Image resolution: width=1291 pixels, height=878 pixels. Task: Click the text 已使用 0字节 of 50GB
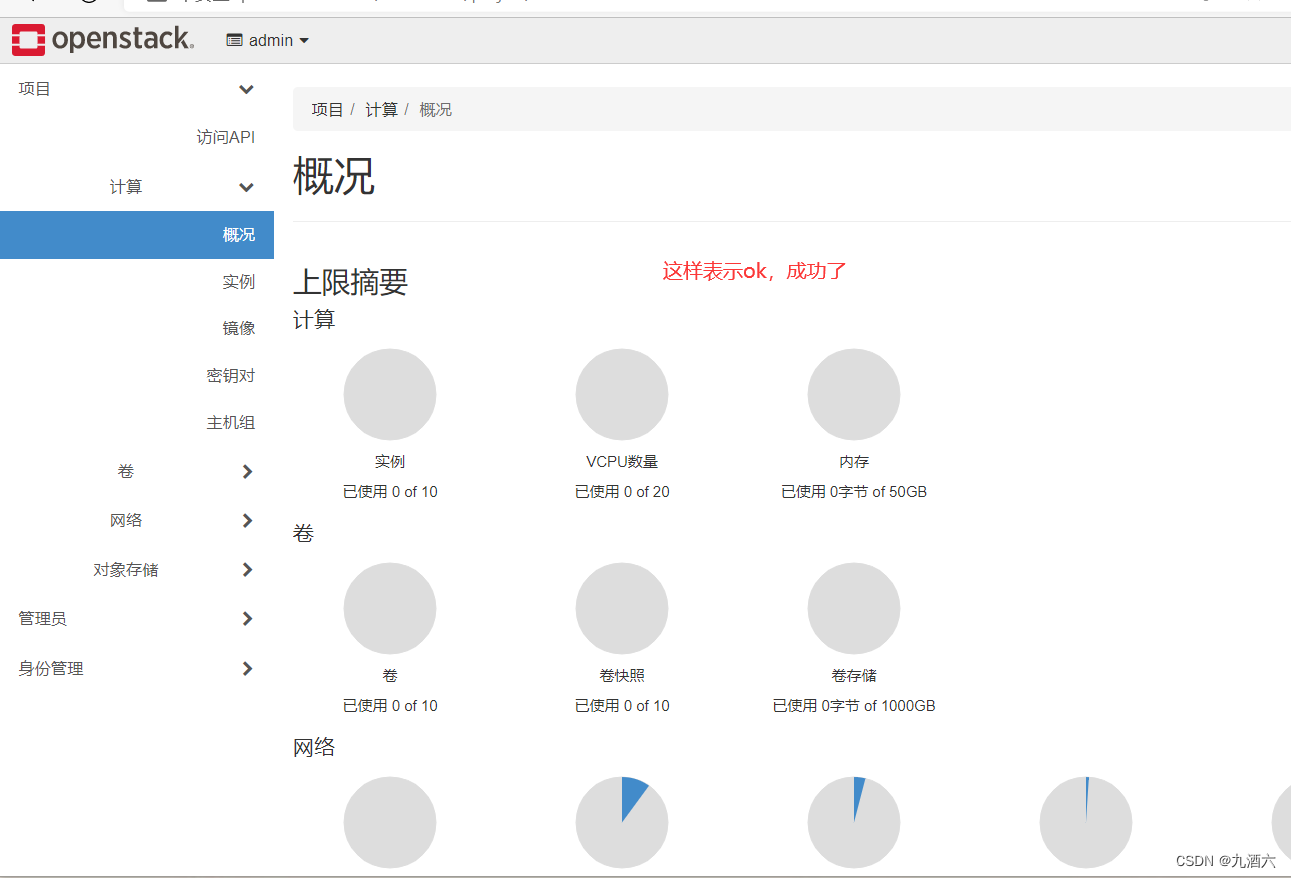854,492
